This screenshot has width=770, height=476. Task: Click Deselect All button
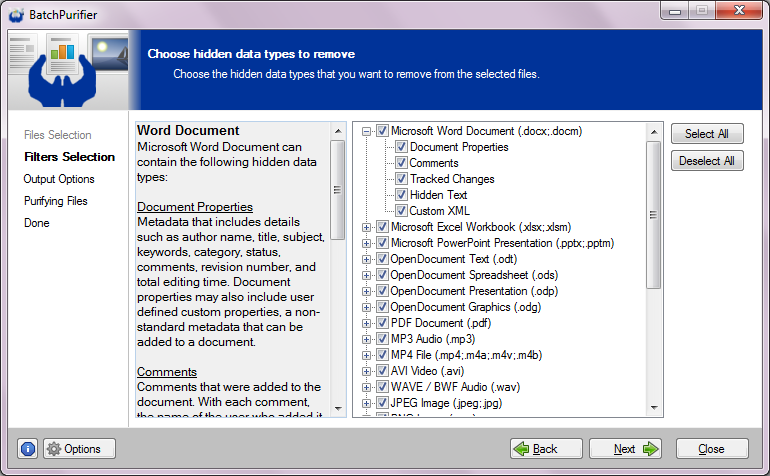[707, 161]
